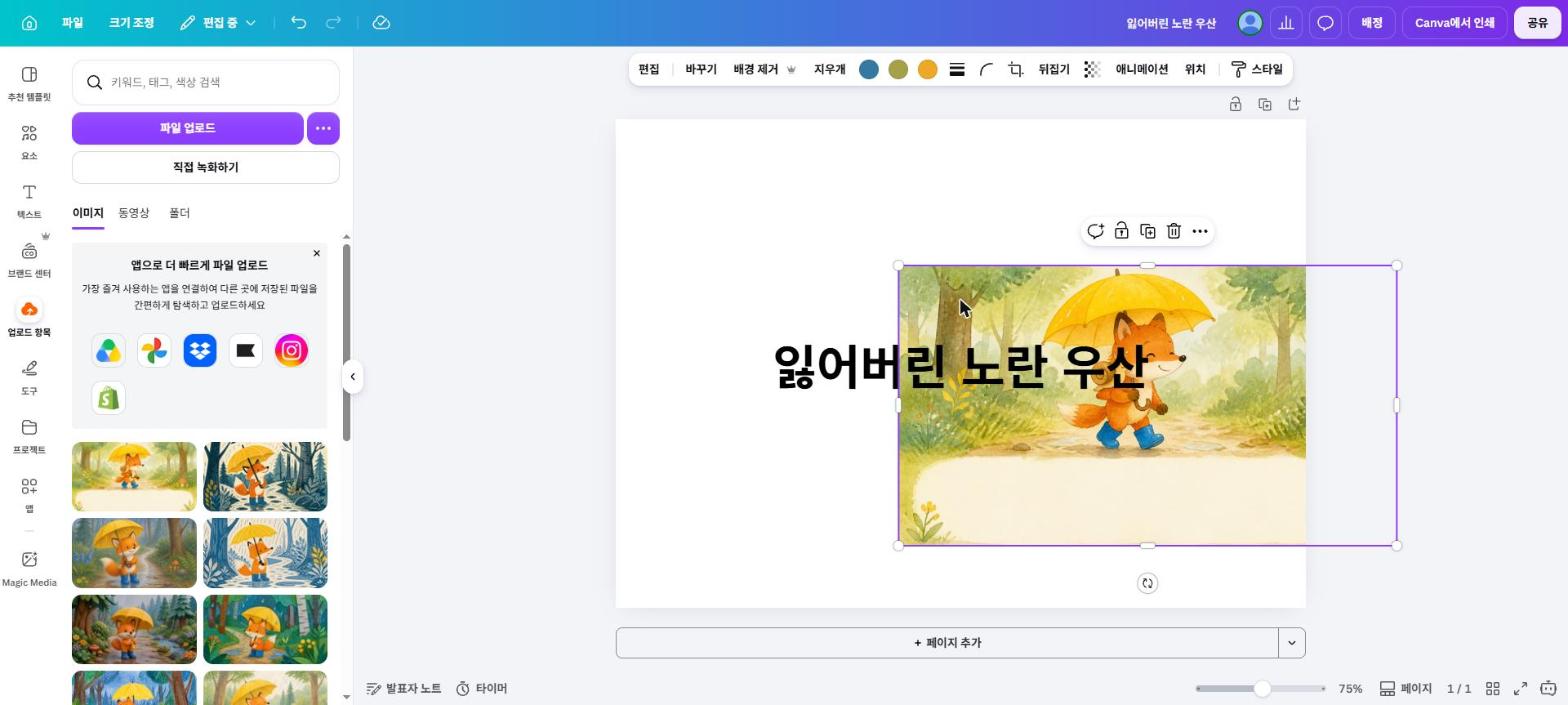
Task: Open more options on floating toolbar
Action: [x=1200, y=231]
